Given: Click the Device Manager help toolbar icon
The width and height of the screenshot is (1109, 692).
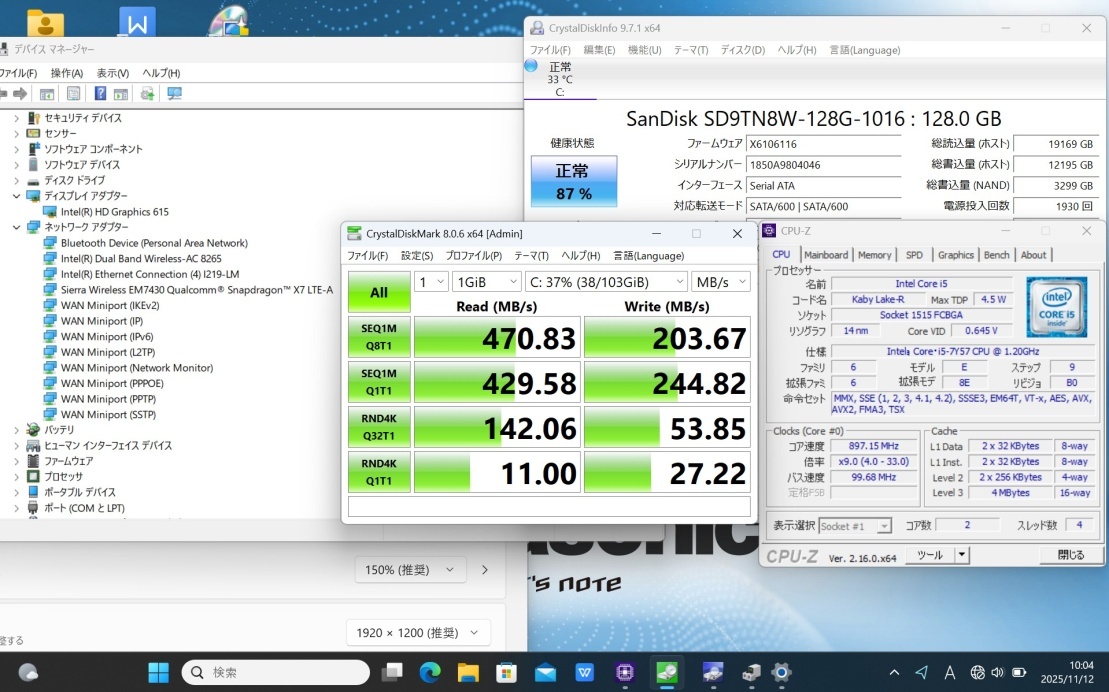Looking at the screenshot, I should [x=100, y=94].
